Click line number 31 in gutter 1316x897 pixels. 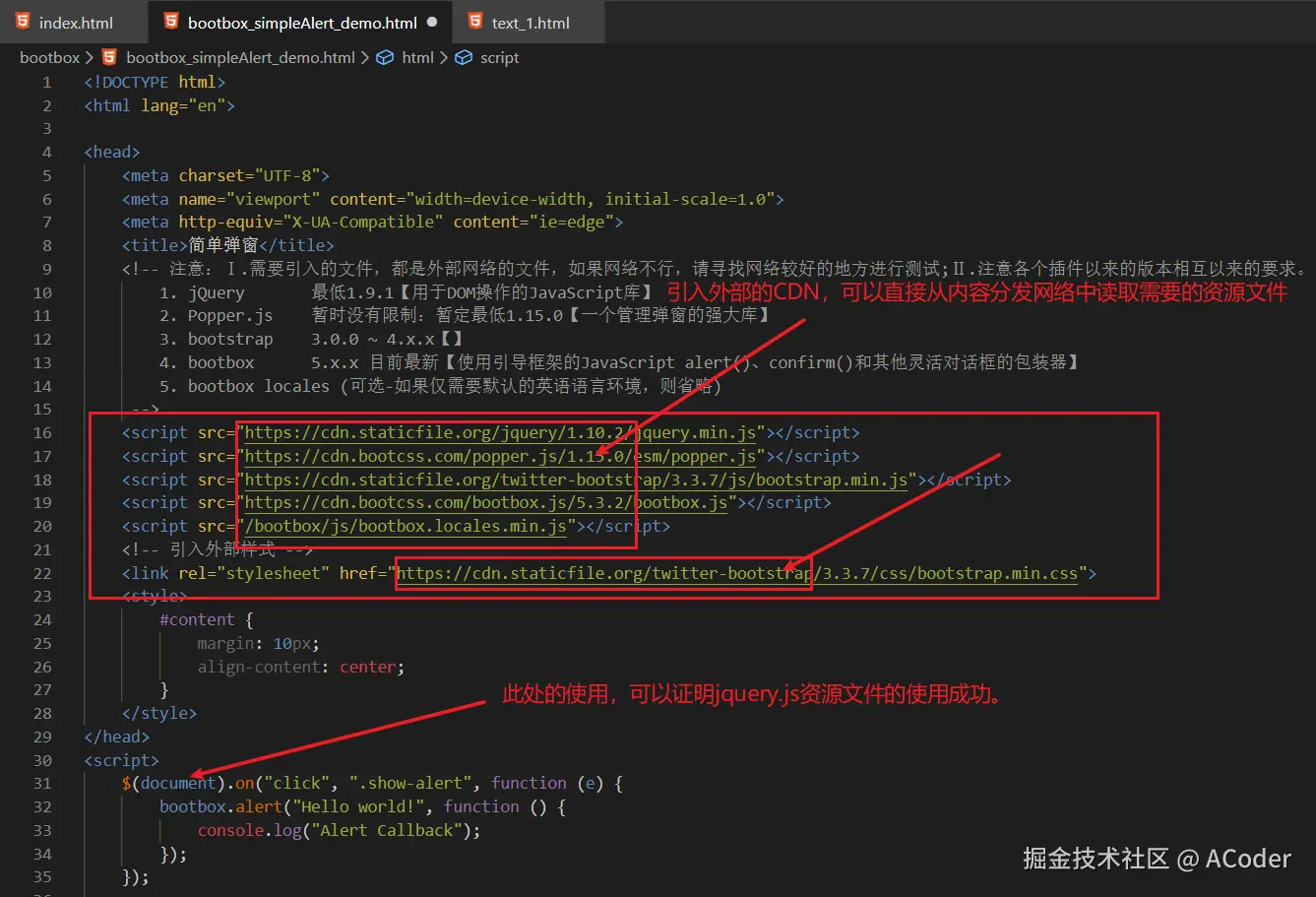(x=42, y=783)
